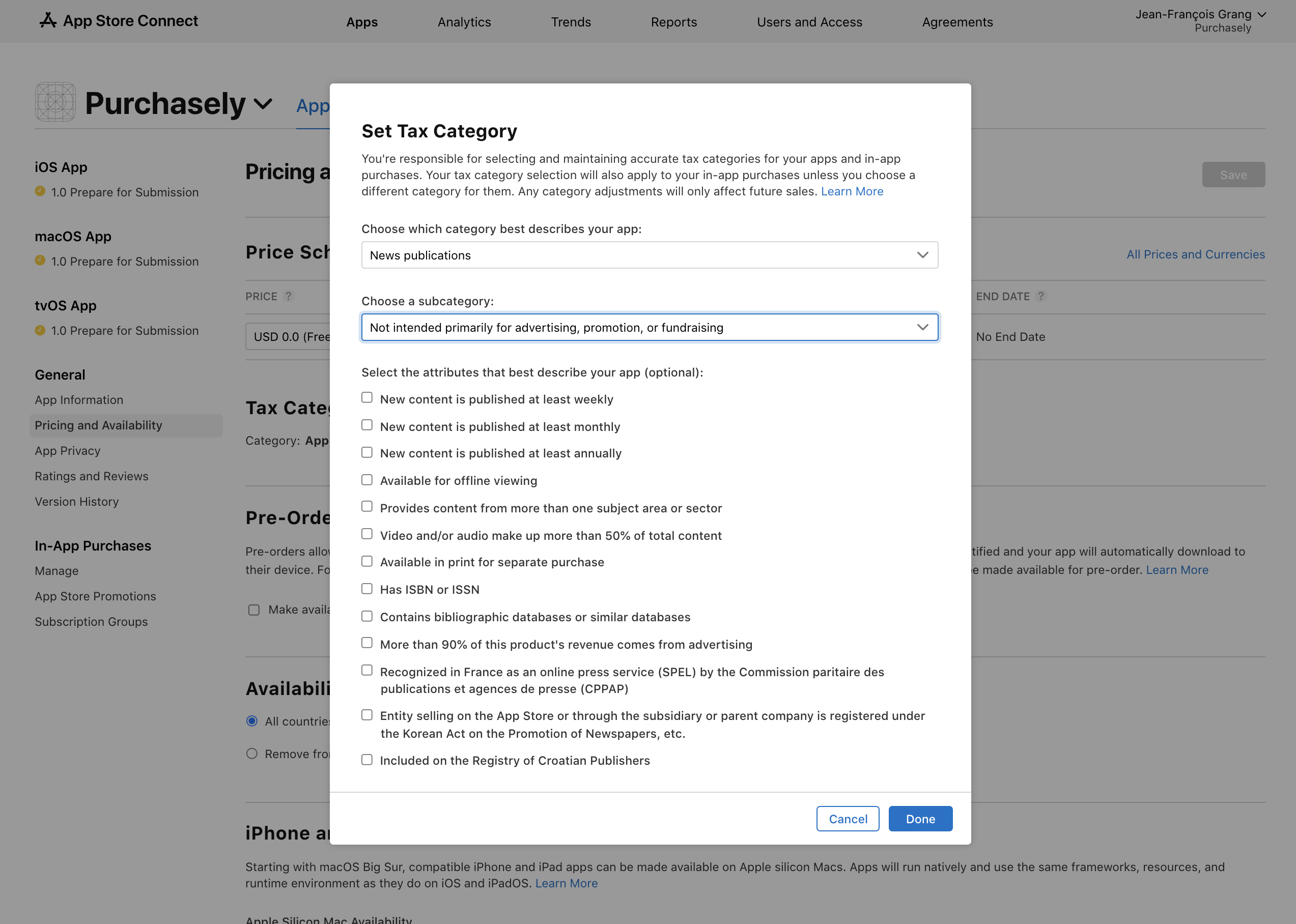Open the All Prices and Currencies link

tap(1195, 254)
